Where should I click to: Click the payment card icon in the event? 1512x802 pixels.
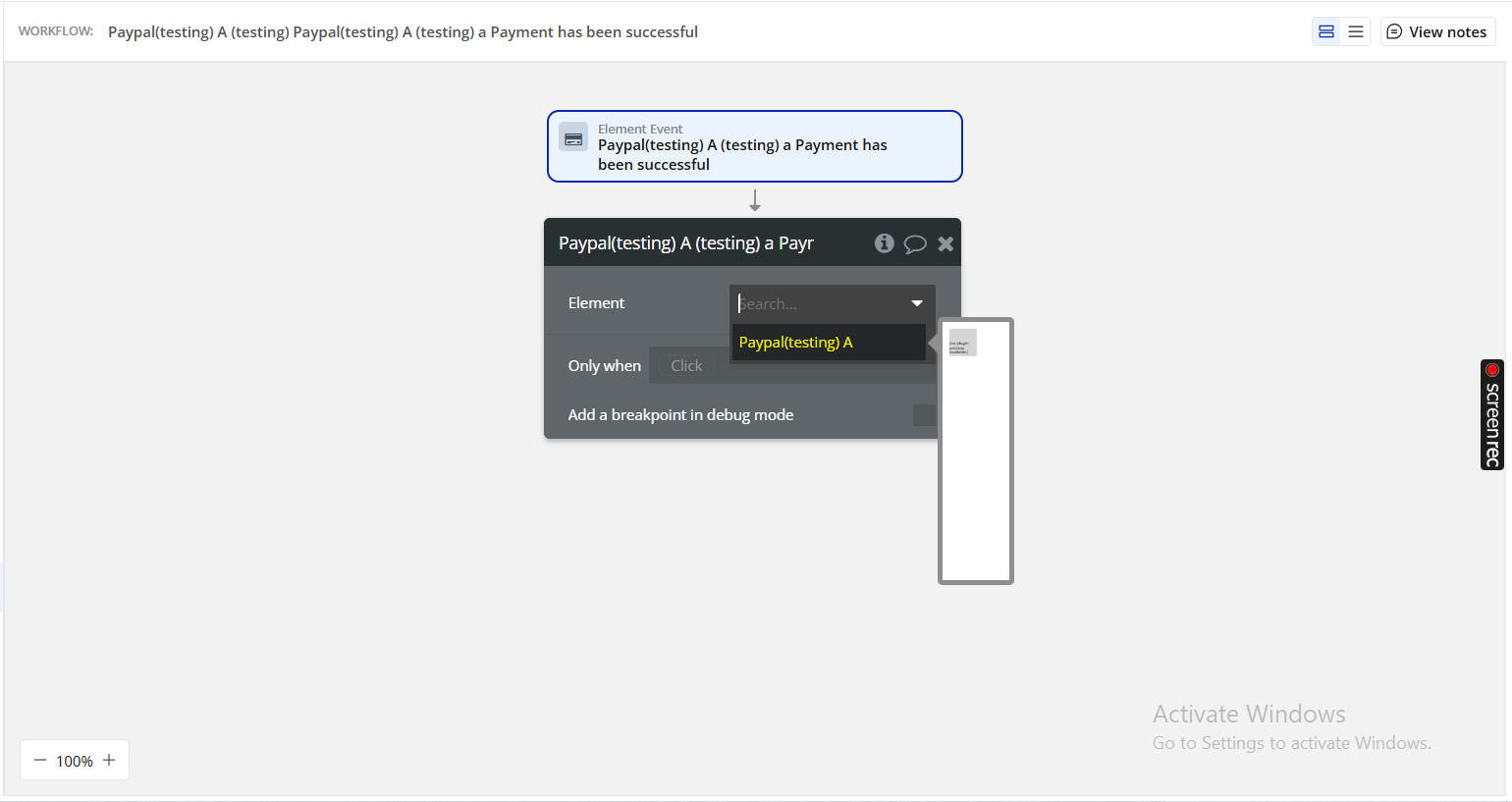point(573,137)
